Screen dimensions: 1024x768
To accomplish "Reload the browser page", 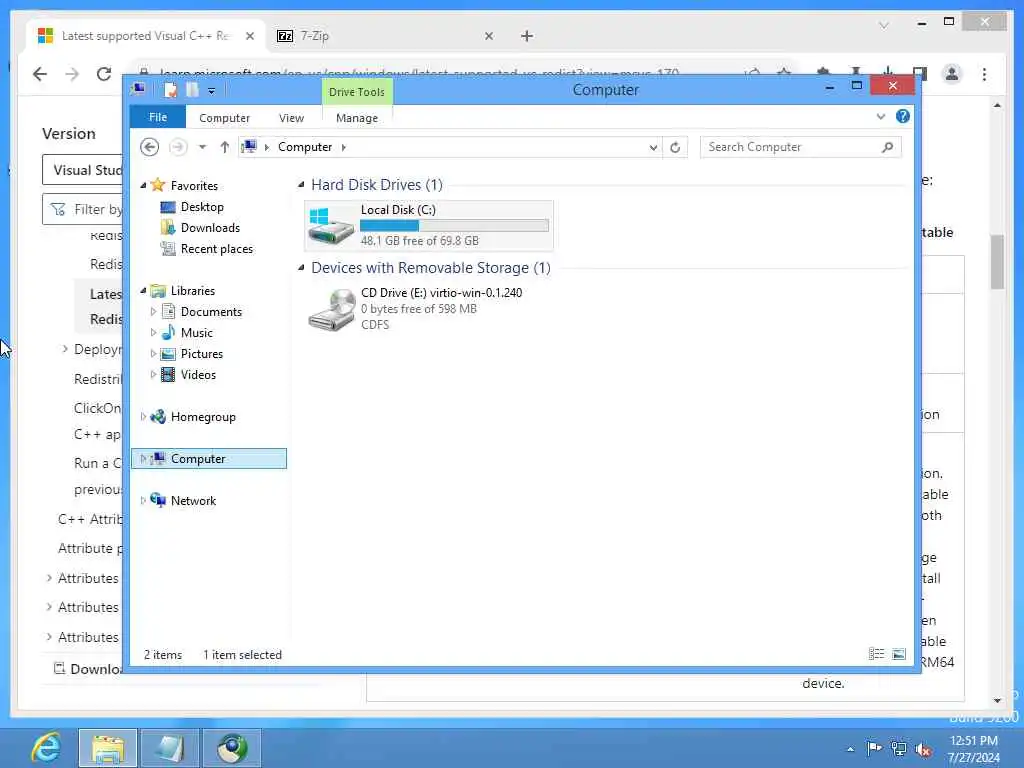I will pyautogui.click(x=104, y=74).
